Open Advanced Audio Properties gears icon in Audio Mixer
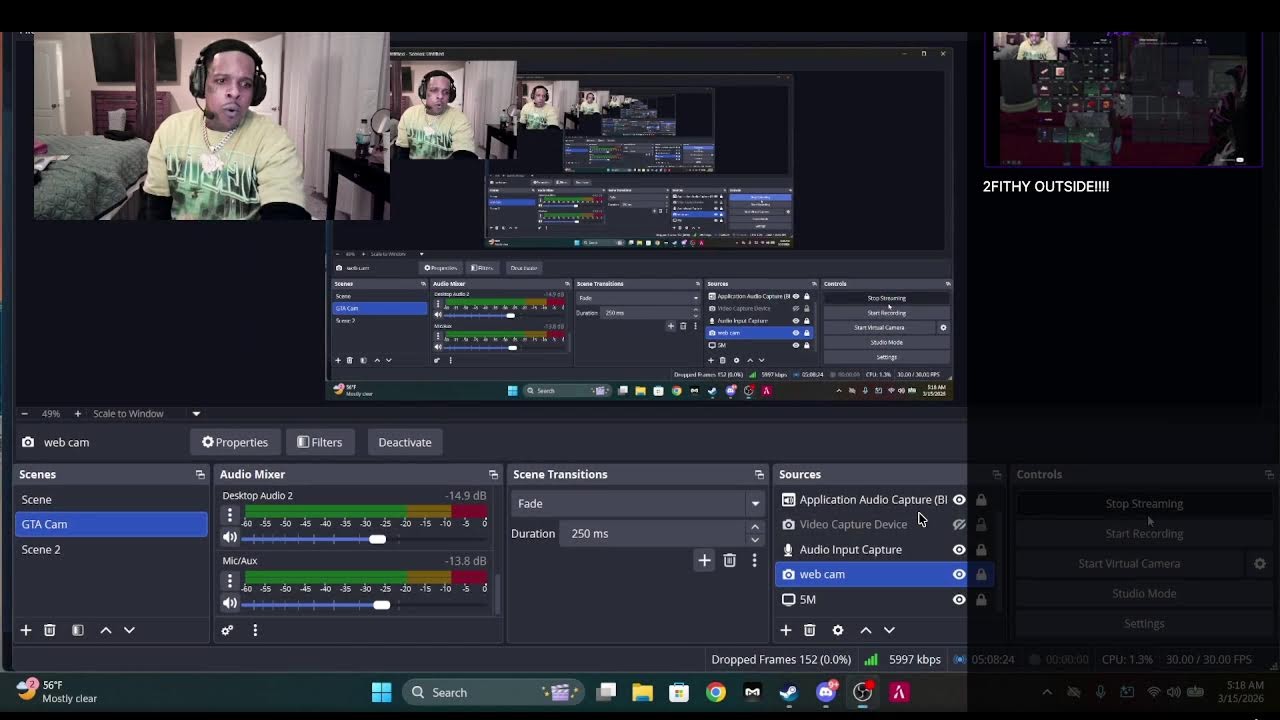The image size is (1280, 720). point(227,630)
